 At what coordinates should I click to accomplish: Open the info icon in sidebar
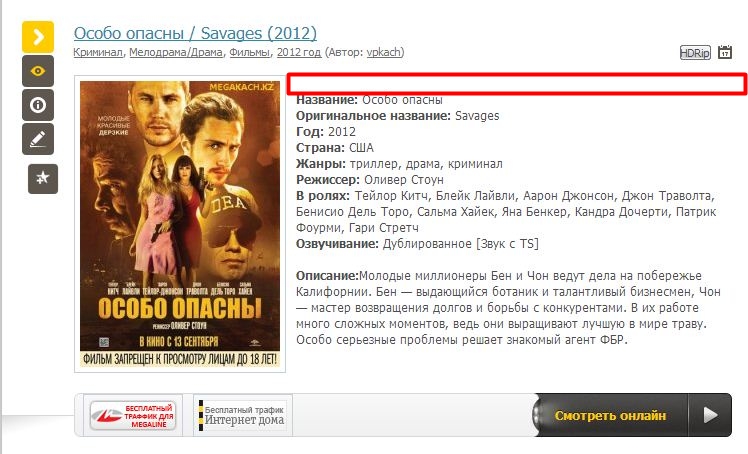(x=38, y=105)
